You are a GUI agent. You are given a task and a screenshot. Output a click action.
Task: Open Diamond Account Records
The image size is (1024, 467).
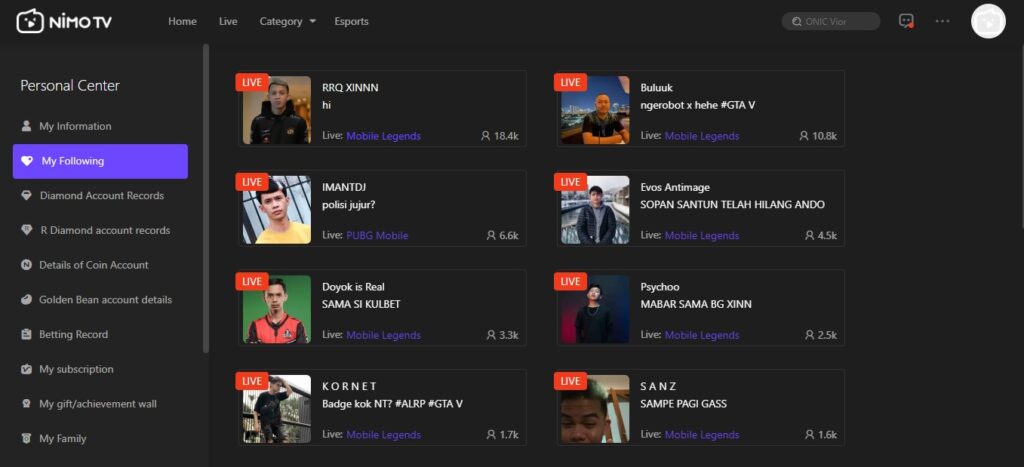100,195
